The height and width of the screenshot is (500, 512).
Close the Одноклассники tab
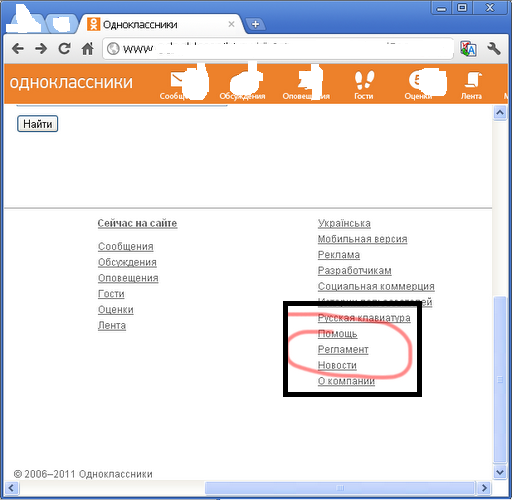pyautogui.click(x=231, y=24)
